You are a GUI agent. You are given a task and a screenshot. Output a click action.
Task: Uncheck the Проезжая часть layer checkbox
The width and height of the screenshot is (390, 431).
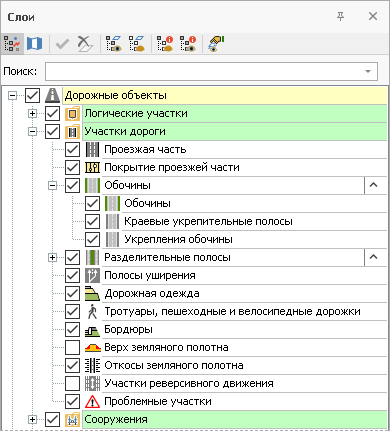(x=72, y=150)
